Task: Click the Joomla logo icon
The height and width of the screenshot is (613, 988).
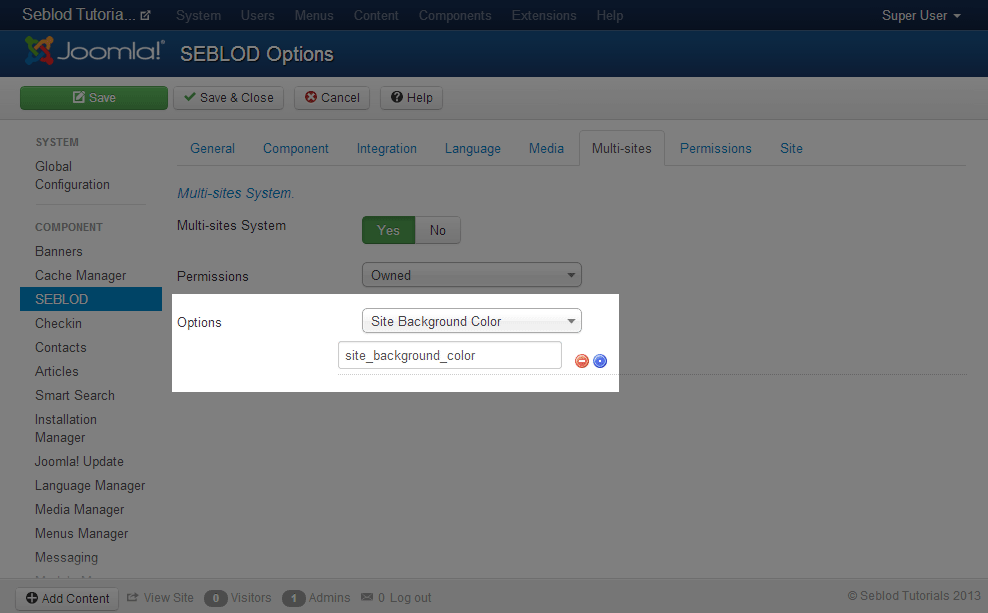Action: pos(39,50)
